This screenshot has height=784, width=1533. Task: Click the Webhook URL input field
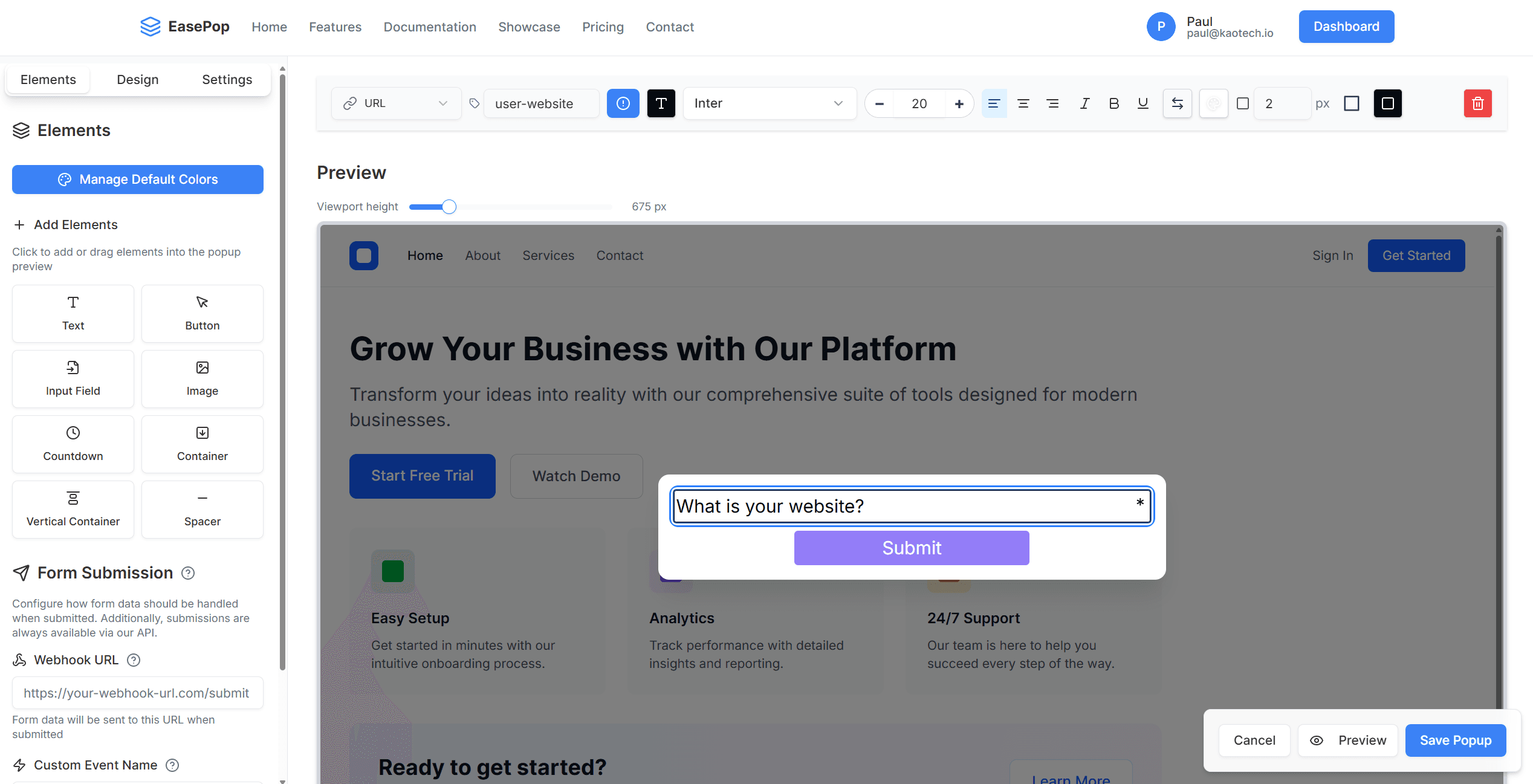point(137,693)
